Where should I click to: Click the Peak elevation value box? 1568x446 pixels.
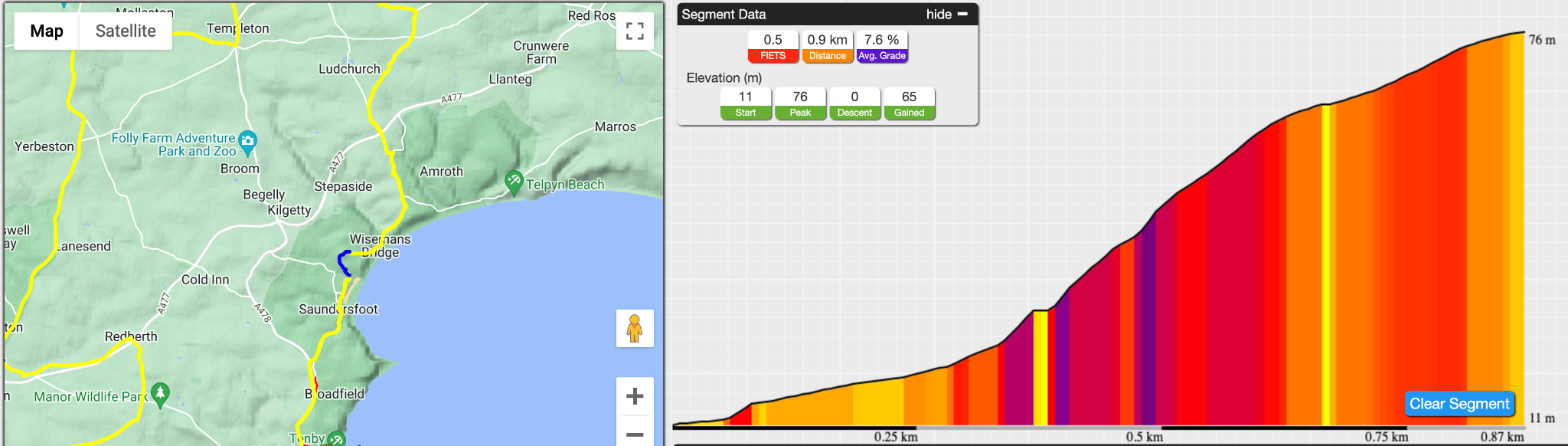[x=800, y=103]
